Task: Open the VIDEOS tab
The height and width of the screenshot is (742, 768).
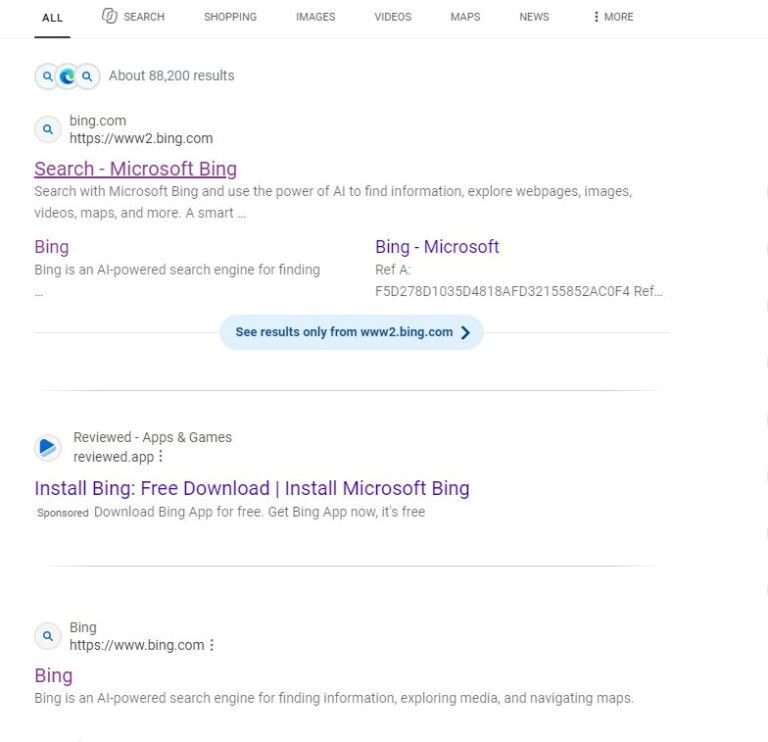Action: (393, 17)
